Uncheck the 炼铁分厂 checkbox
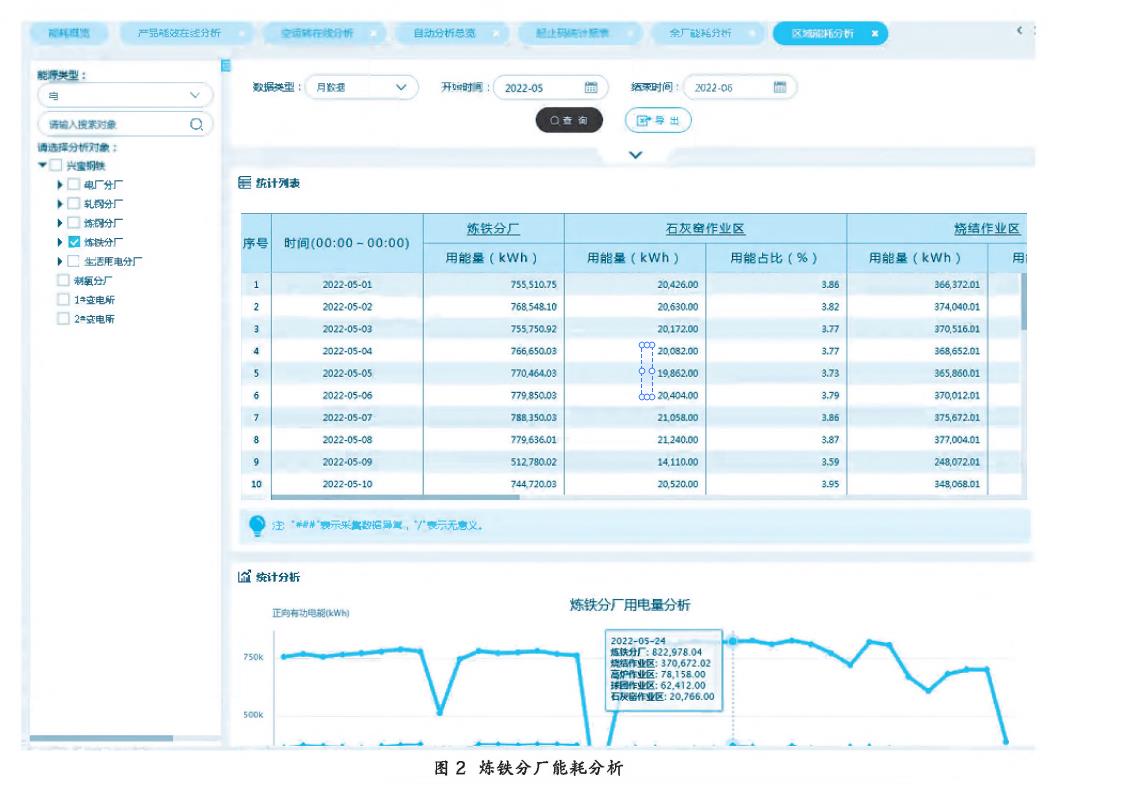 pos(75,242)
